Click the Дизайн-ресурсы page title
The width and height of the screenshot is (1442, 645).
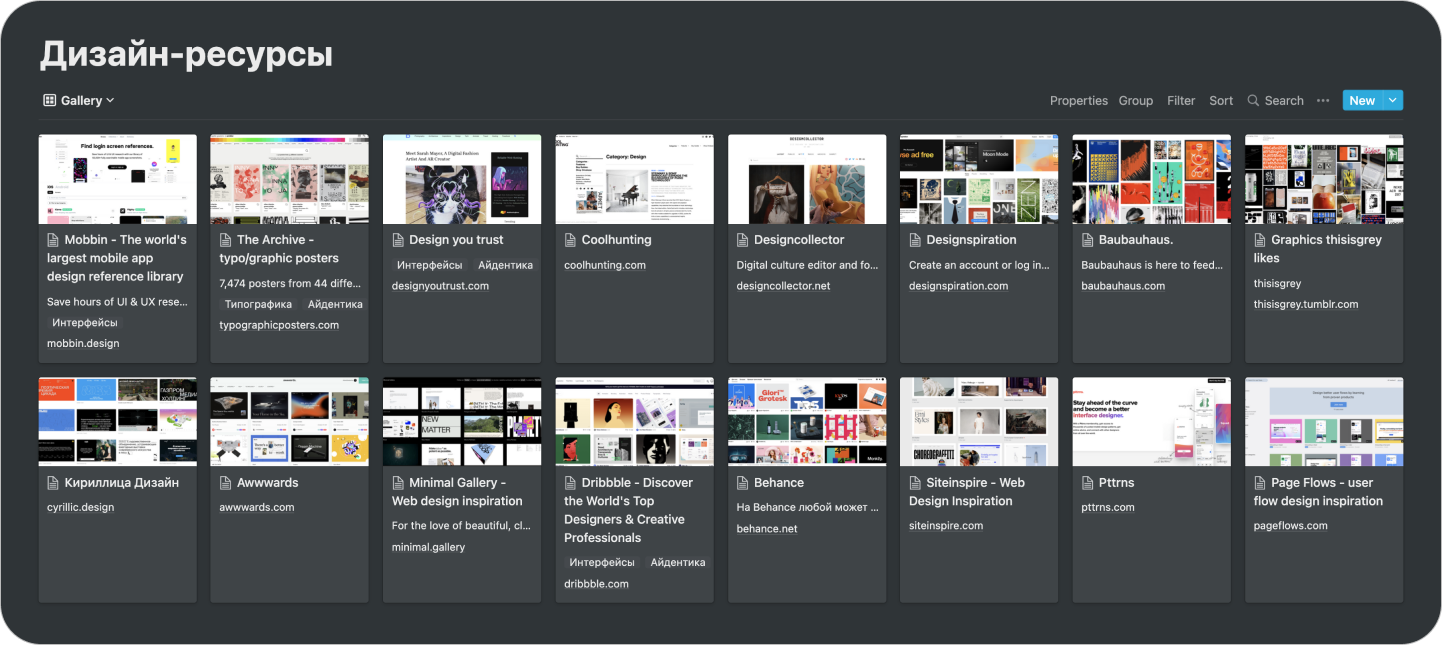(x=186, y=54)
